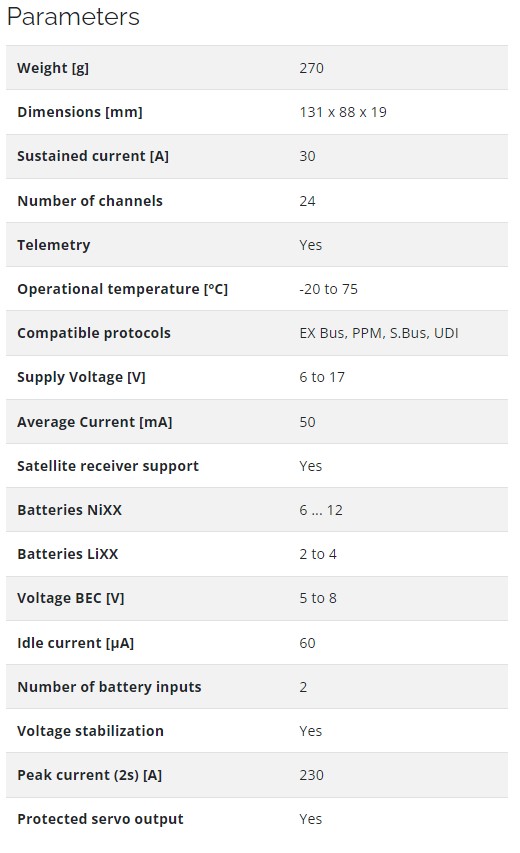520x853 pixels.
Task: Click the Number of channels label
Action: tap(90, 201)
